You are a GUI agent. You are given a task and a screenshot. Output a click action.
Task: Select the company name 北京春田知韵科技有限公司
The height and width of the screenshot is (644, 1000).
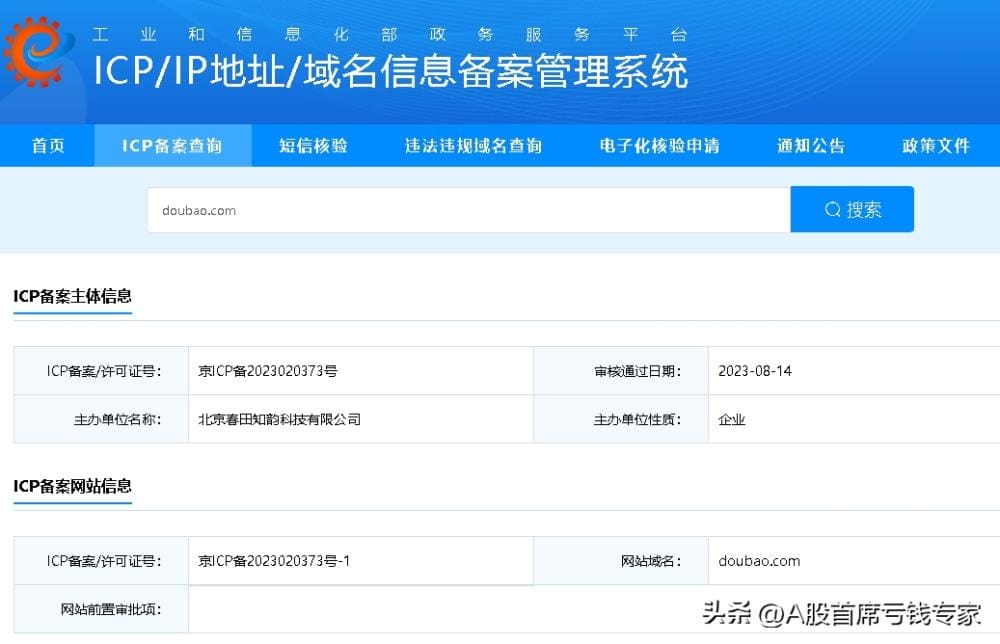pos(281,419)
